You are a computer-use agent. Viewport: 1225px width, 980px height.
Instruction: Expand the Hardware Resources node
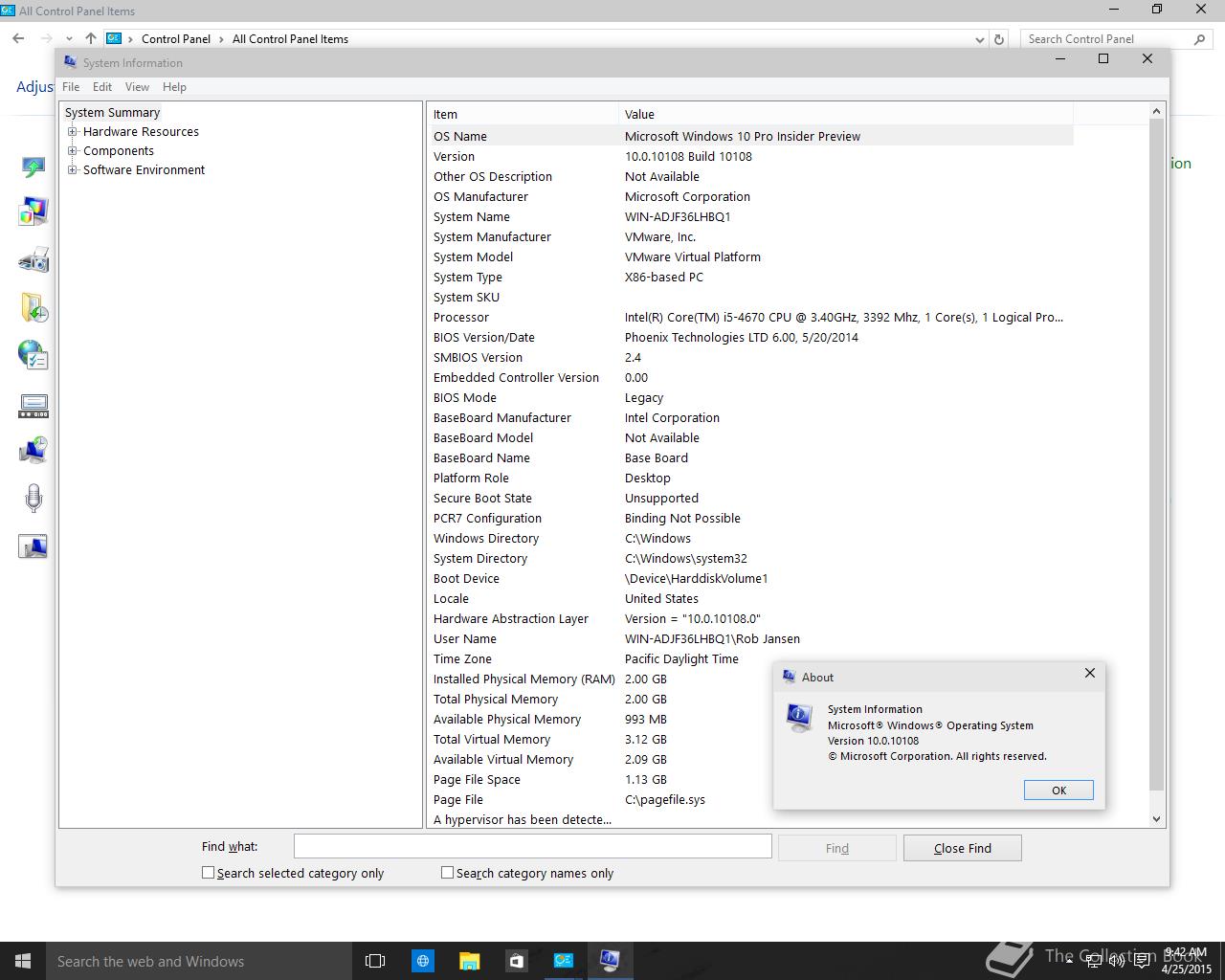point(72,132)
